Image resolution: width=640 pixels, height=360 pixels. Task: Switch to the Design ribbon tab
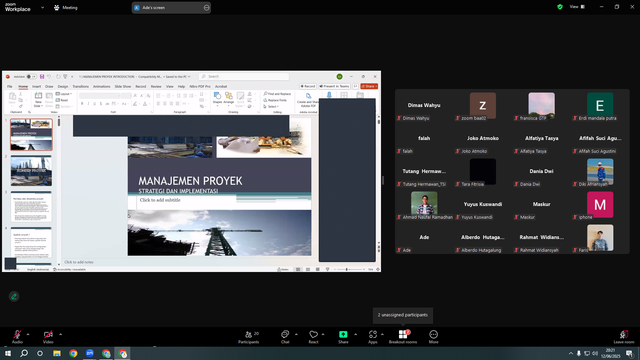[63, 87]
